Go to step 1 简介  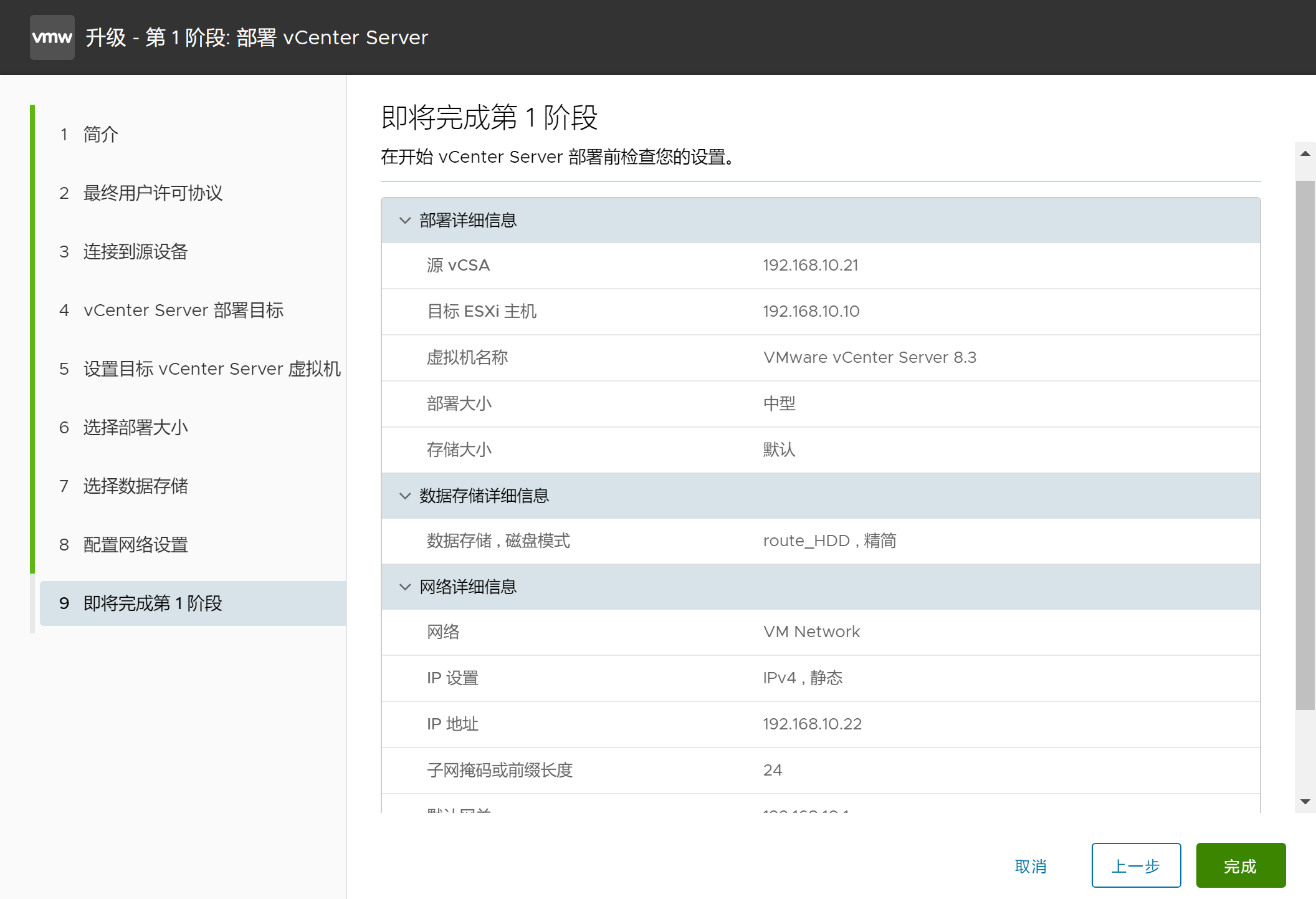pyautogui.click(x=89, y=134)
